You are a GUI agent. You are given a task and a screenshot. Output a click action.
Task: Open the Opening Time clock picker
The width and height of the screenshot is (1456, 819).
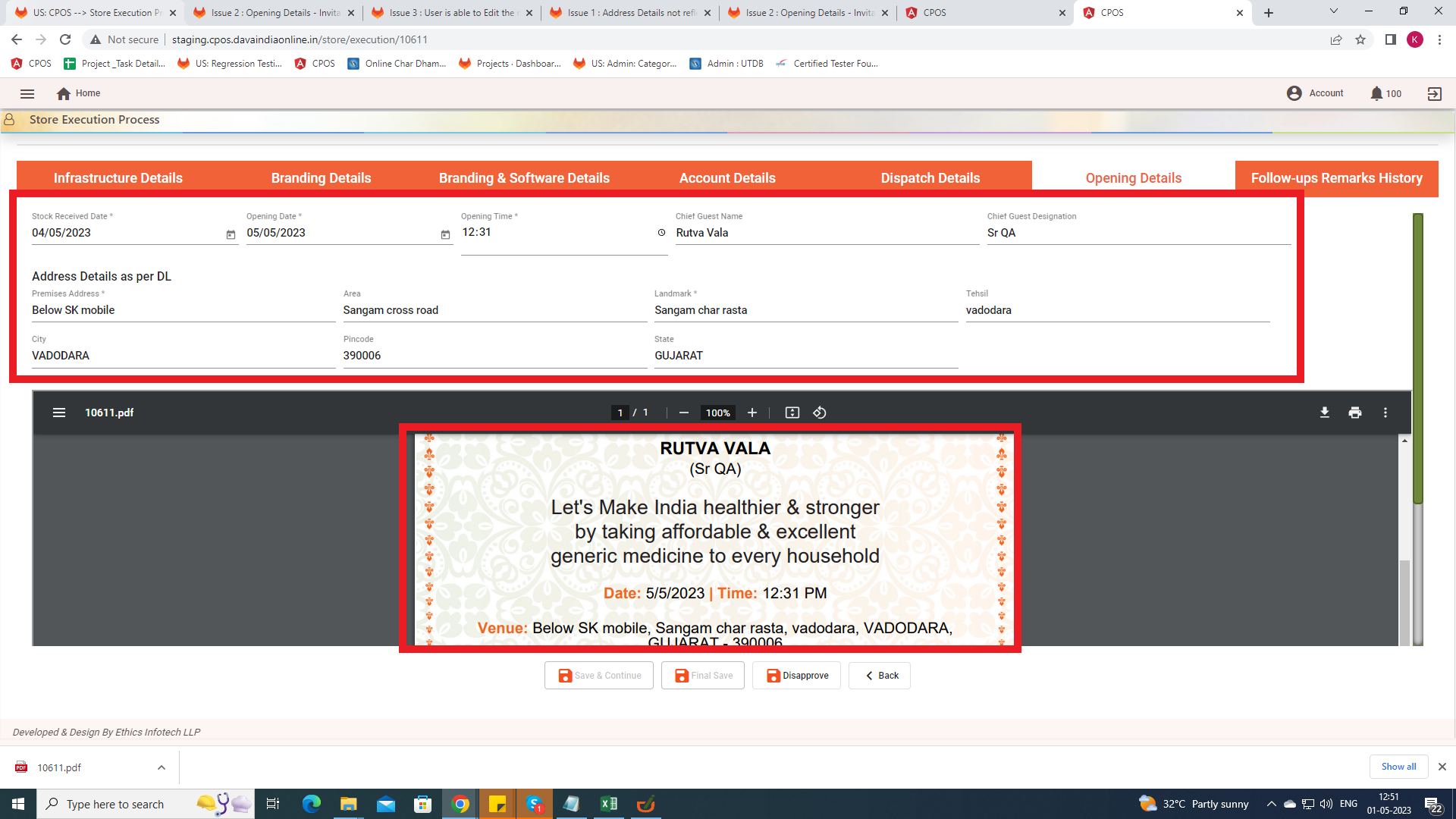click(661, 233)
